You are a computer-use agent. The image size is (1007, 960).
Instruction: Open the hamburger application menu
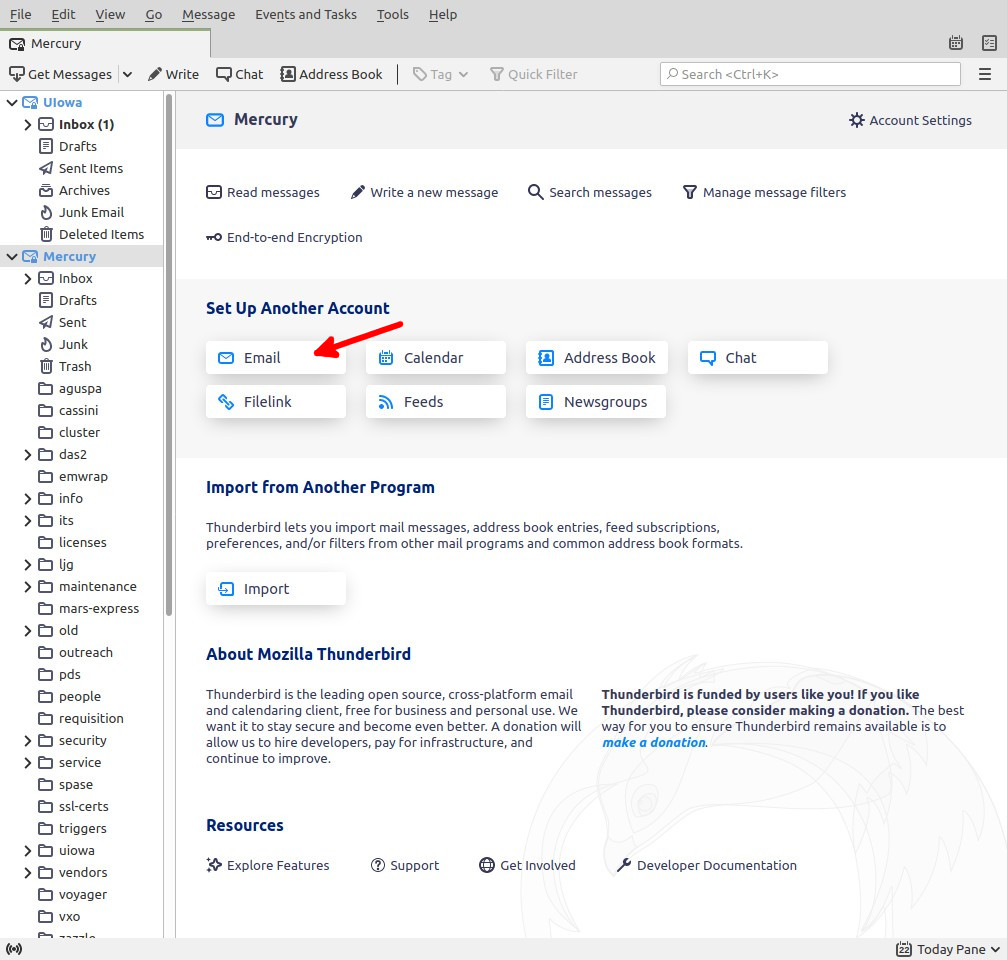985,74
